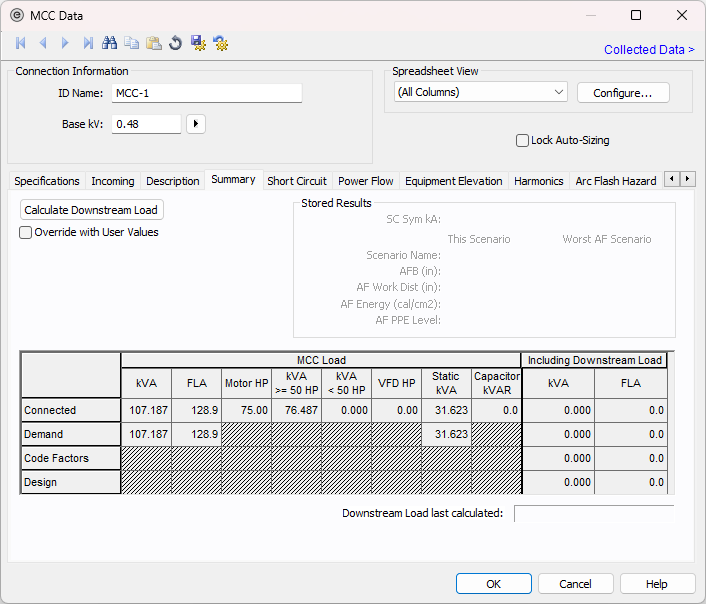The image size is (706, 604).
Task: Click the MCC Data app icon in title bar
Action: click(17, 16)
